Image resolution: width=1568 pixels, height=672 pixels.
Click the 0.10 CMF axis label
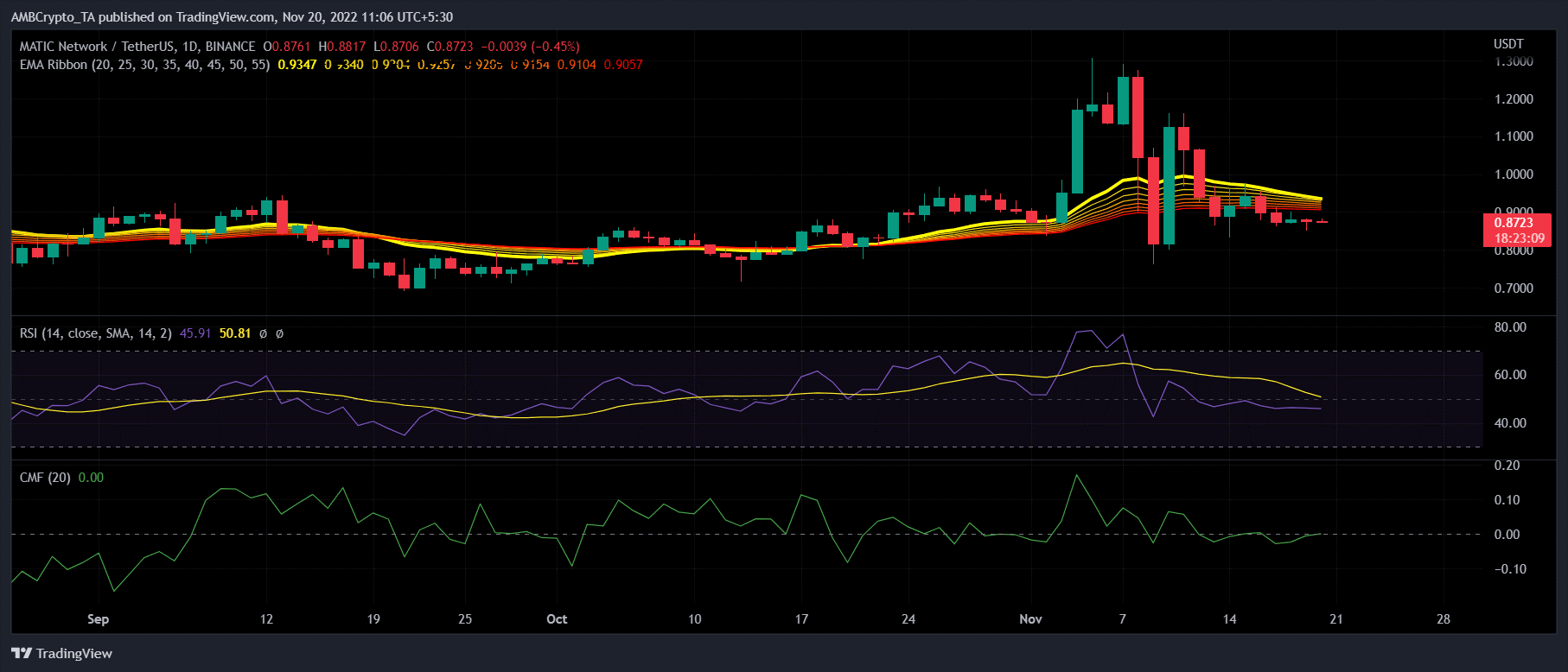click(1507, 500)
